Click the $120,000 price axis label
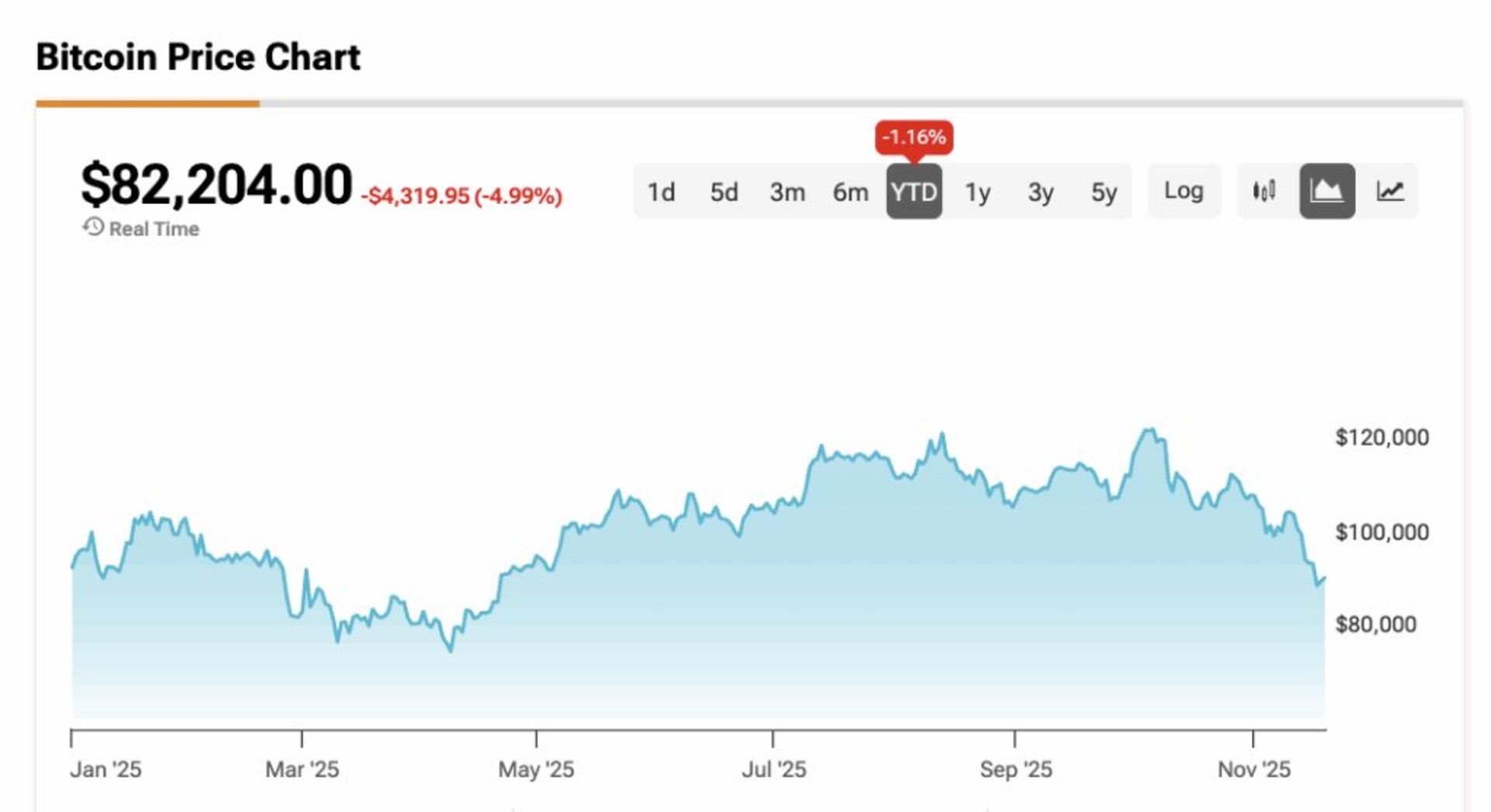 click(x=1382, y=438)
